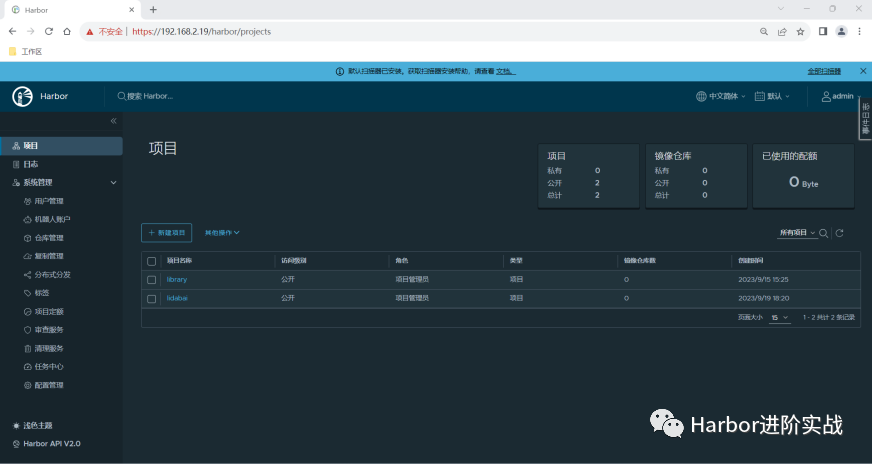This screenshot has width=872, height=464.
Task: Open 工作区 bookmarks folder
Action: 26,52
